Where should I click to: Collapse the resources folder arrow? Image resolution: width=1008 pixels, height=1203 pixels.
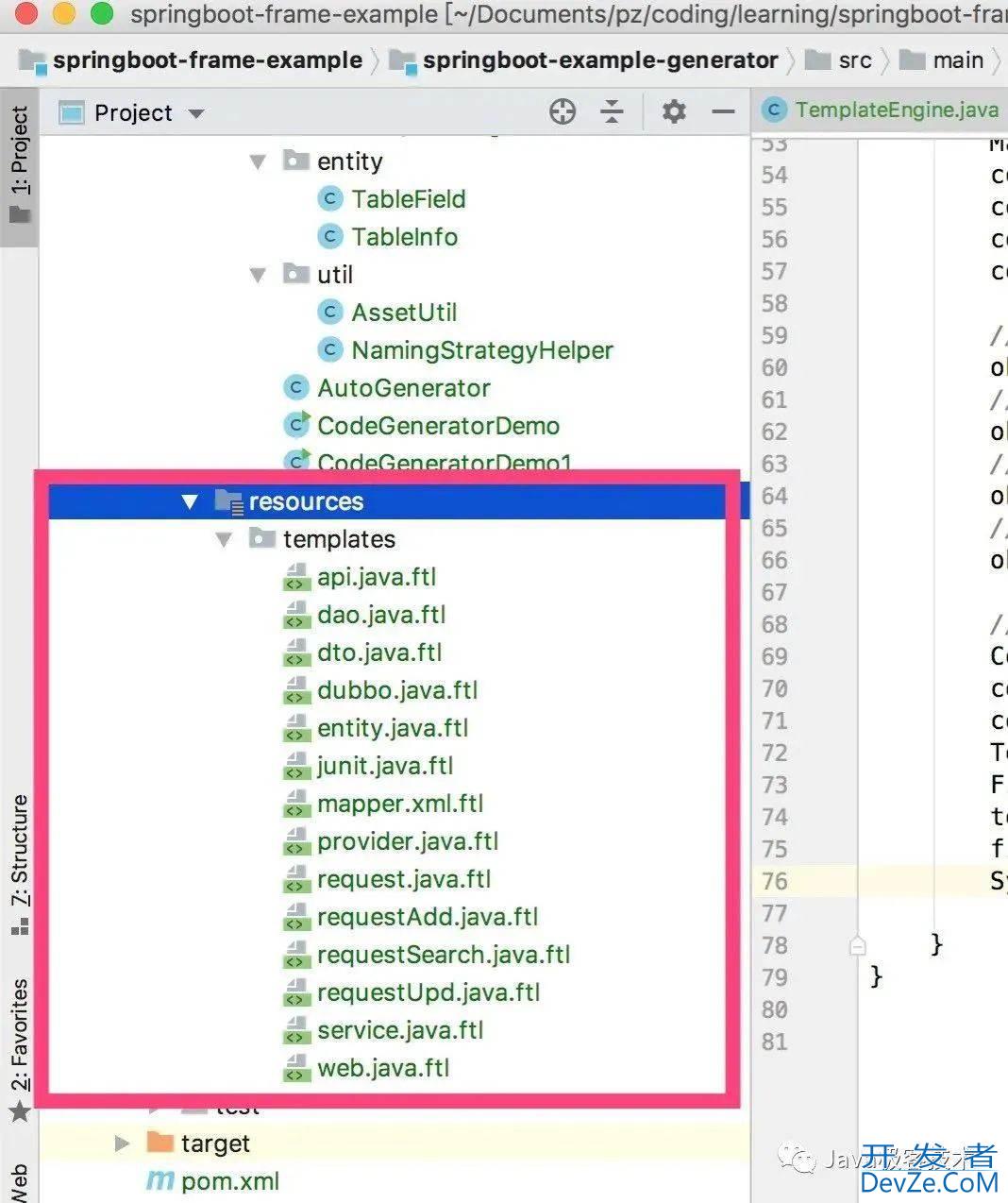coord(190,502)
